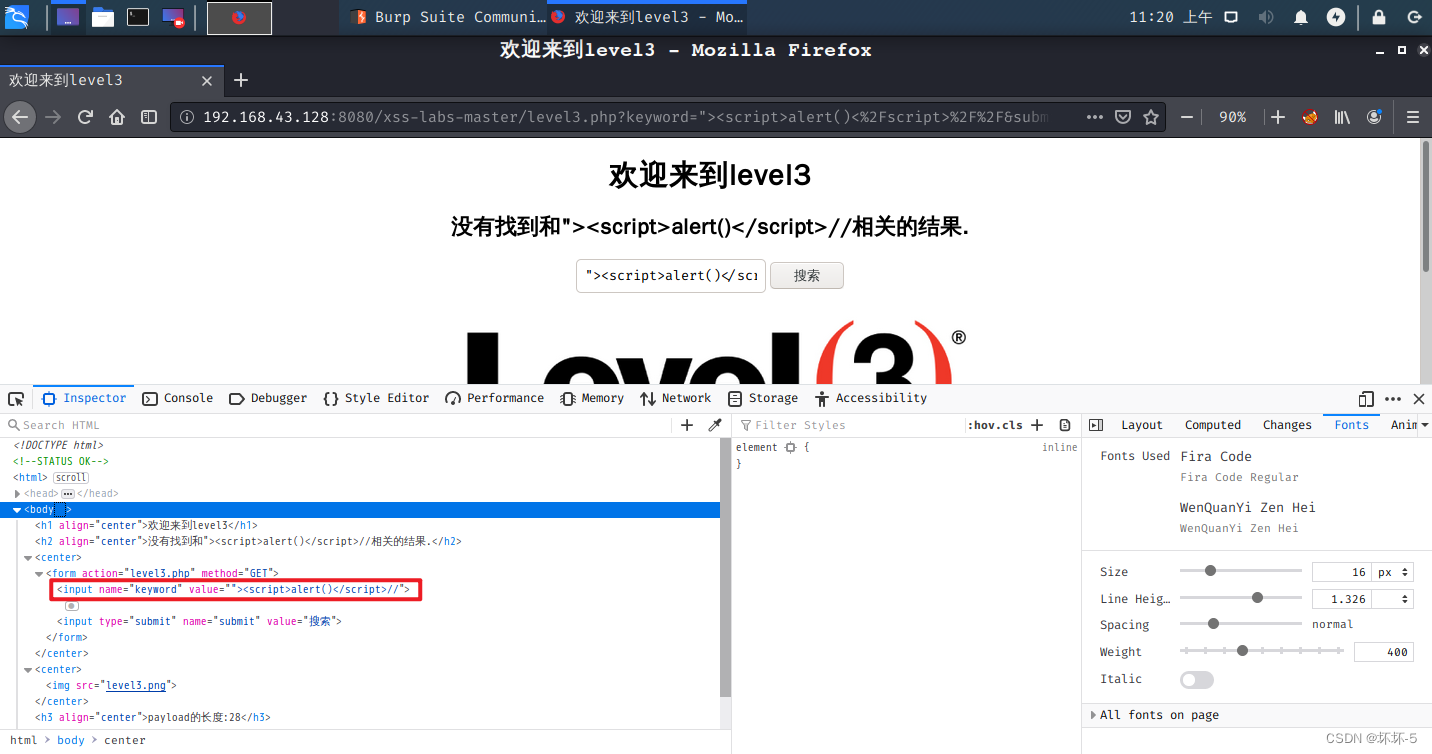The width and height of the screenshot is (1432, 754).
Task: Collapse the second center element node
Action: tap(29, 670)
